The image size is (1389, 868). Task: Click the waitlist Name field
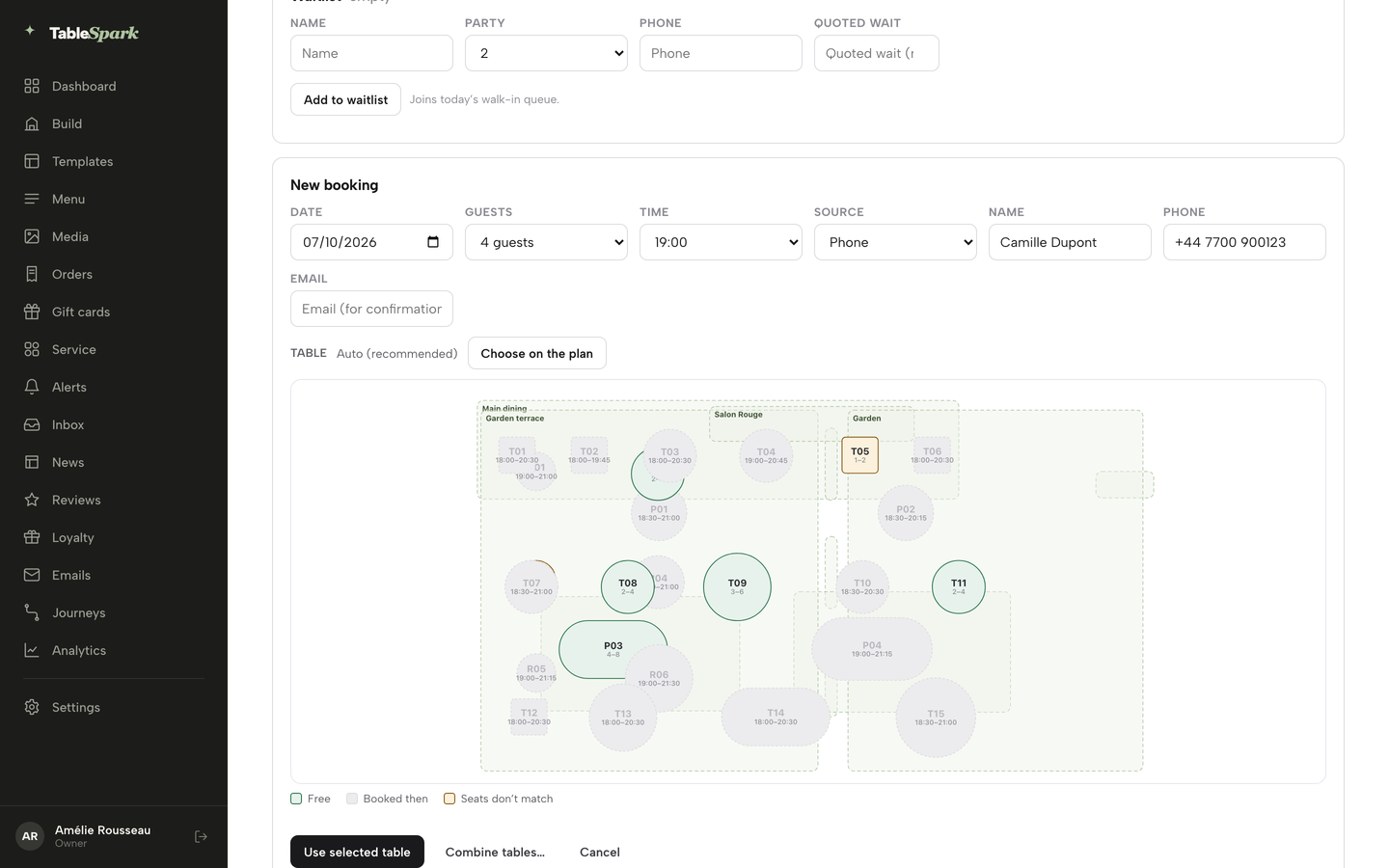[371, 53]
